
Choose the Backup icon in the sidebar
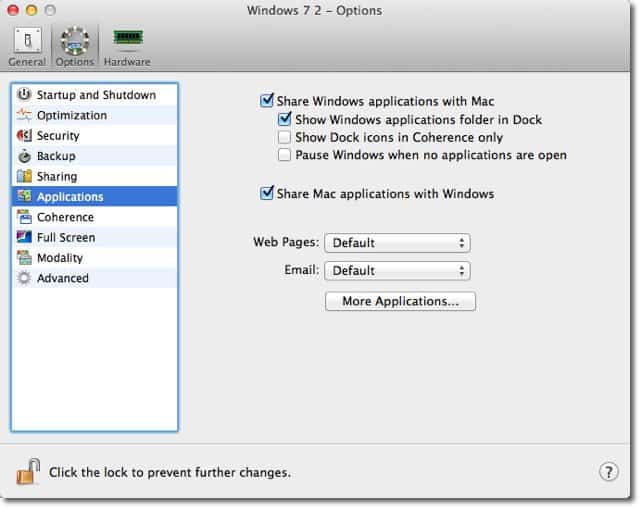pos(24,156)
